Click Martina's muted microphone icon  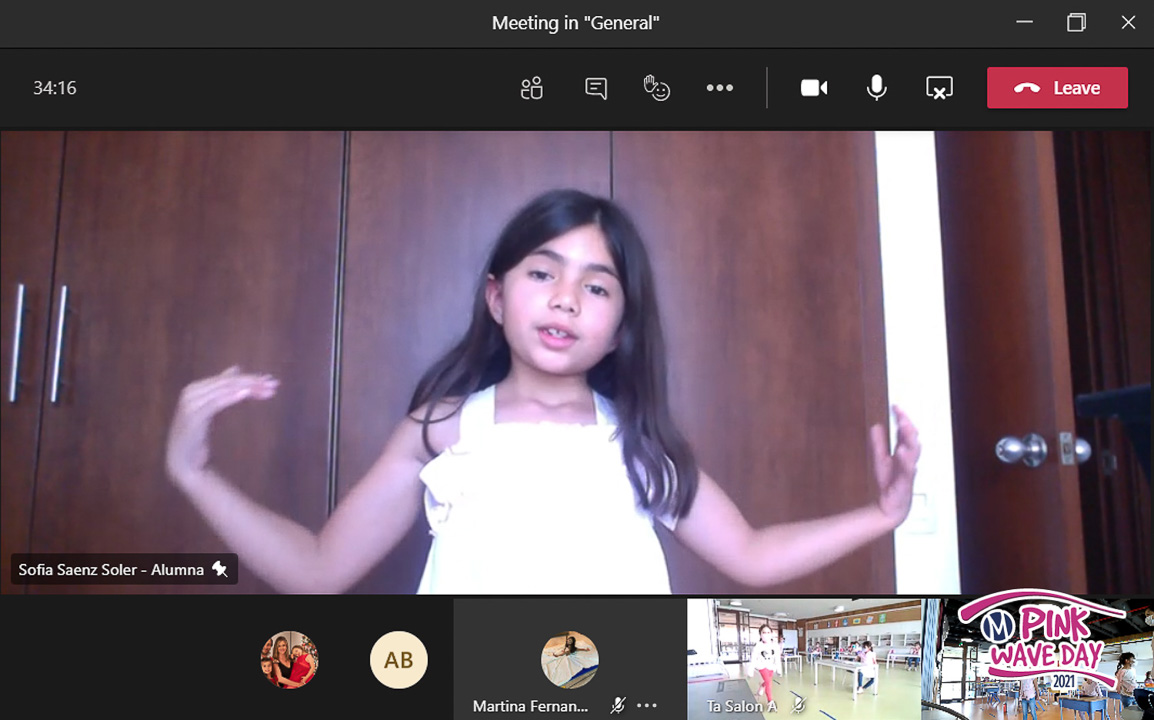[x=618, y=706]
